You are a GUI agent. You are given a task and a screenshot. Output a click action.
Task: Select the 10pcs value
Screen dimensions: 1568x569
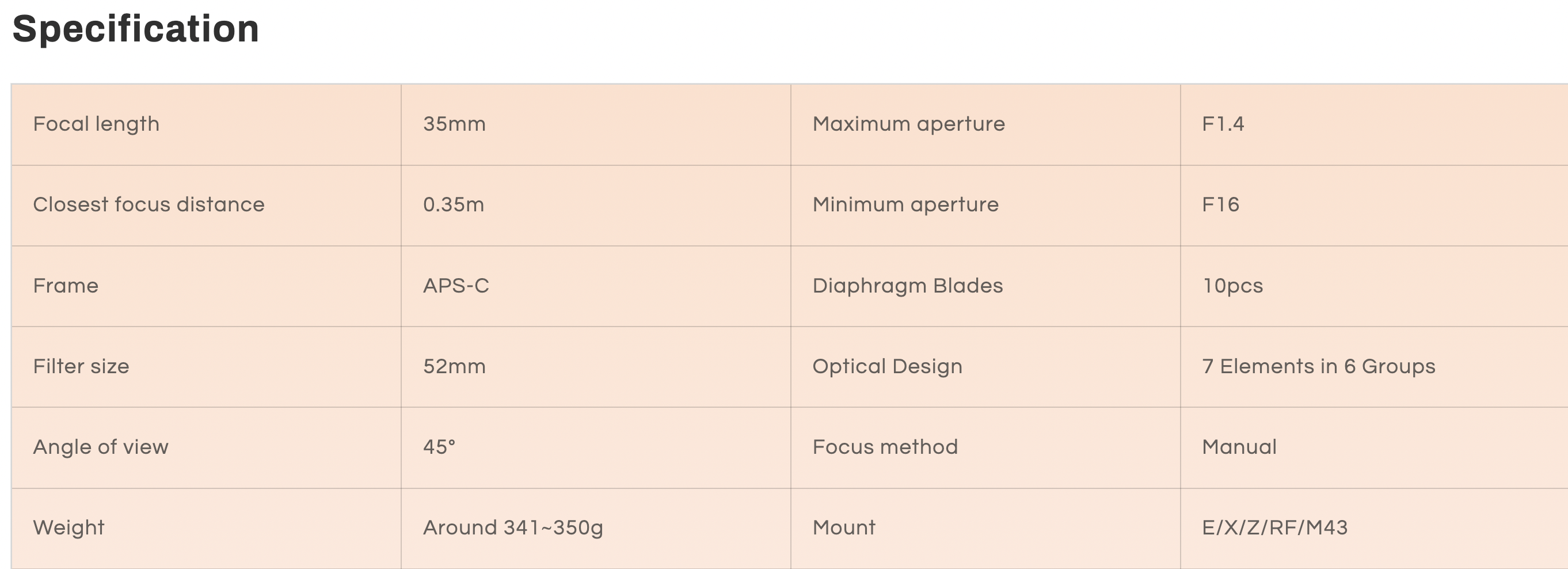pos(1232,286)
